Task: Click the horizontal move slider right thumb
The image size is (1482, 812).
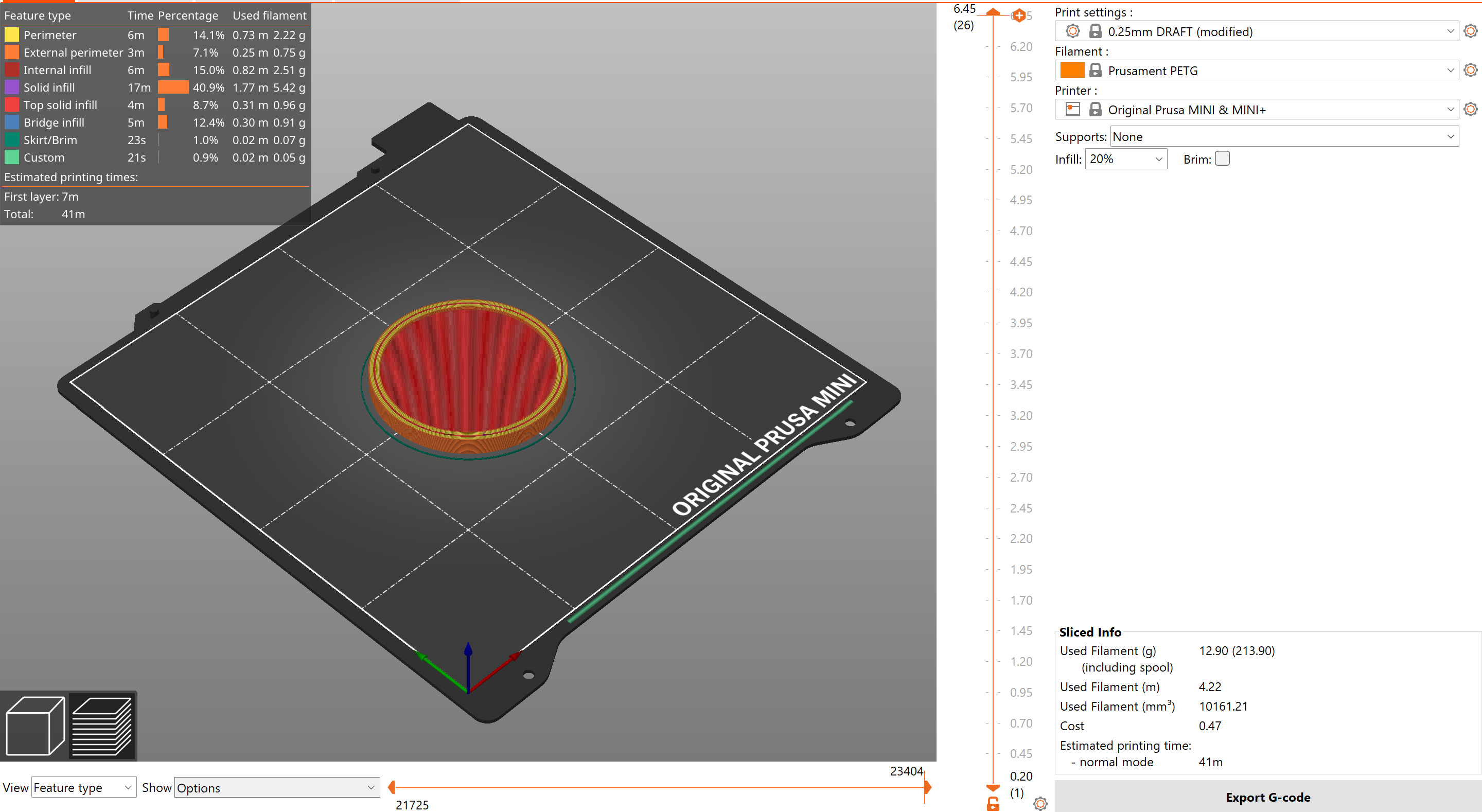Action: (927, 787)
